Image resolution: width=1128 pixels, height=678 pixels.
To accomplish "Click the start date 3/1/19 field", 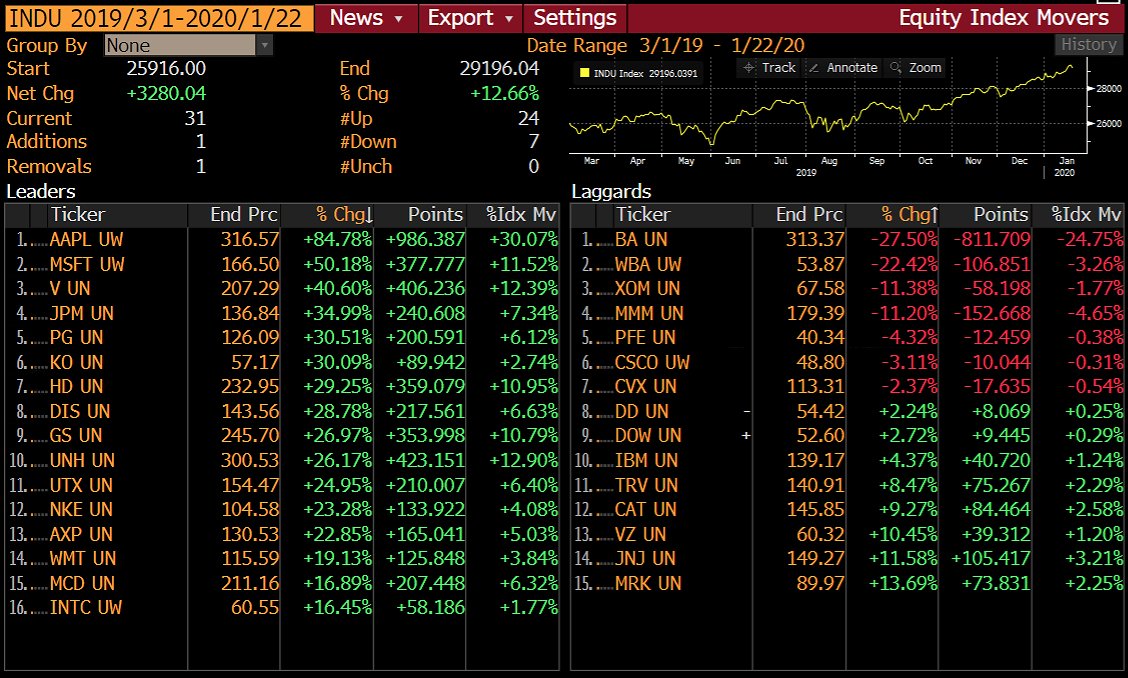I will coord(670,45).
